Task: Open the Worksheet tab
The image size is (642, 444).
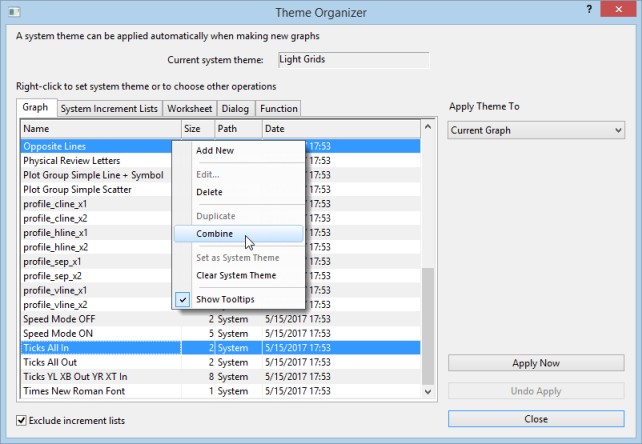Action: click(x=189, y=109)
